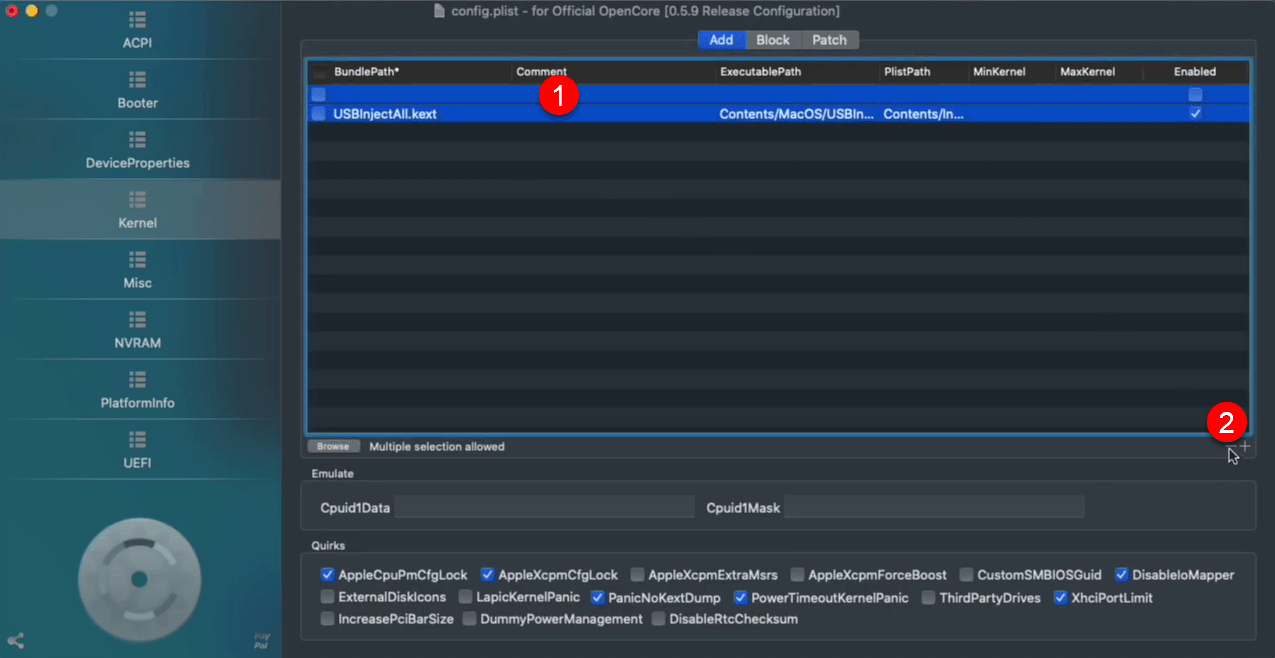
Task: Select the Kernel section in the sidebar
Action: 138,211
